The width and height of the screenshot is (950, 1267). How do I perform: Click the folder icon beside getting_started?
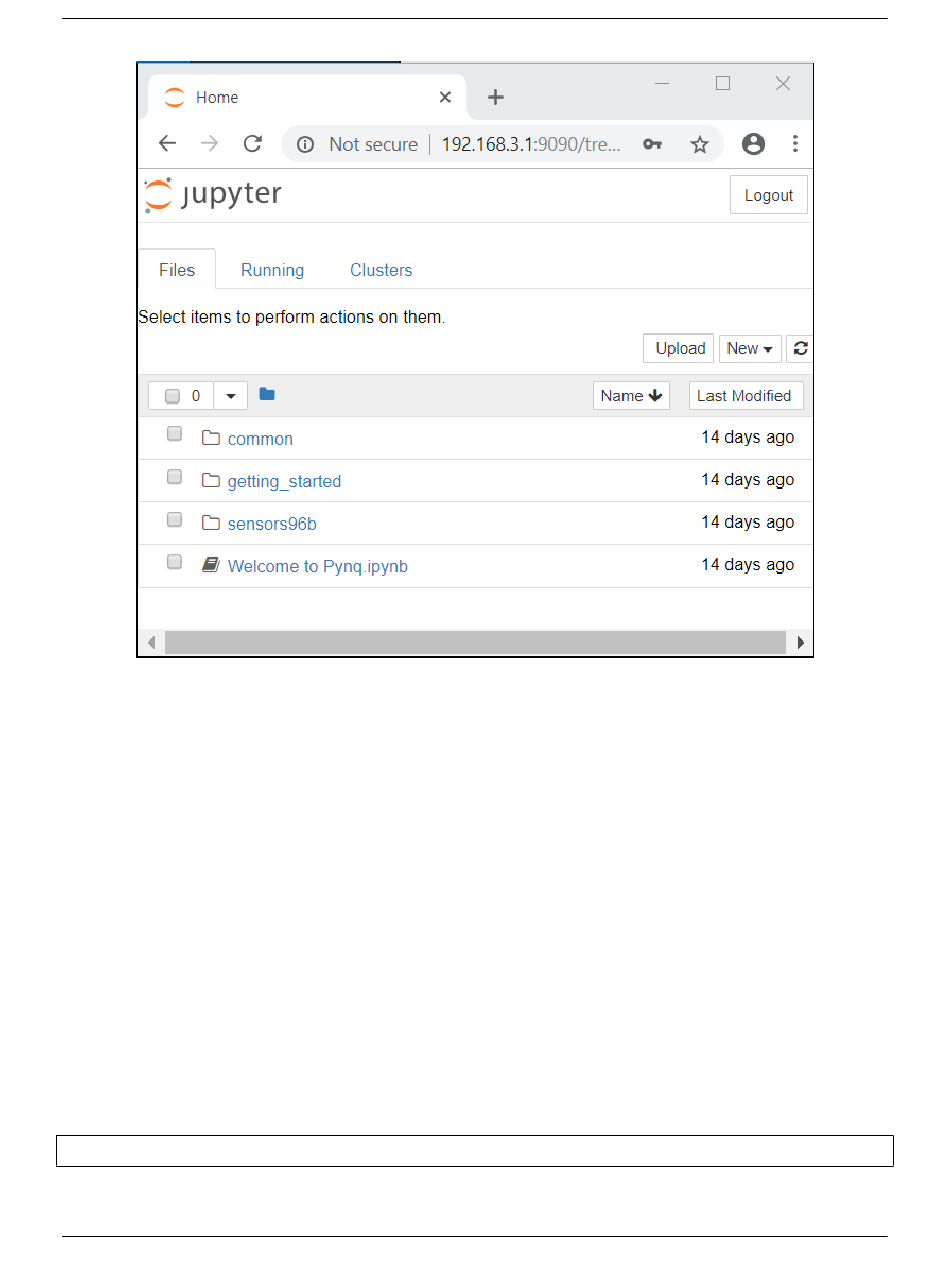click(x=210, y=481)
